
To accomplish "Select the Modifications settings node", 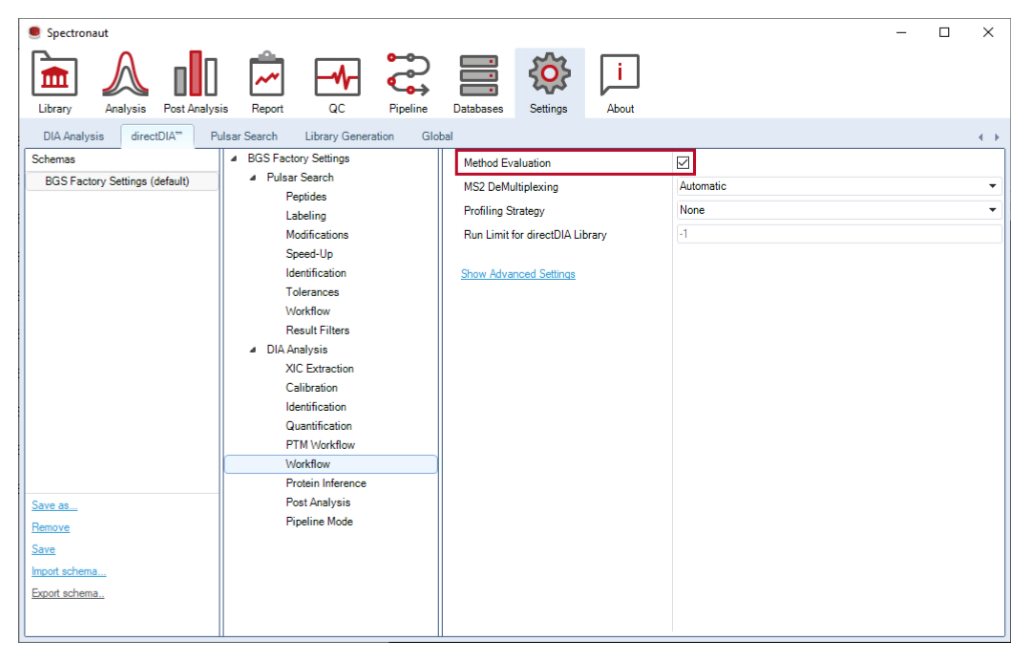I will pyautogui.click(x=317, y=234).
